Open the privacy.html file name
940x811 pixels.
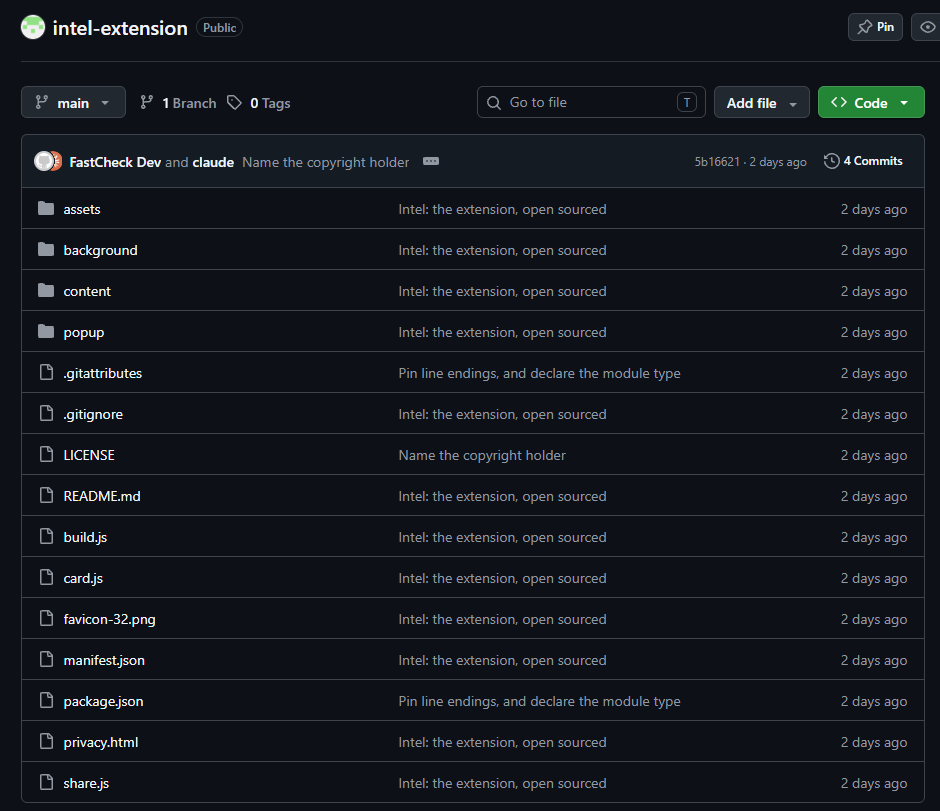point(101,742)
